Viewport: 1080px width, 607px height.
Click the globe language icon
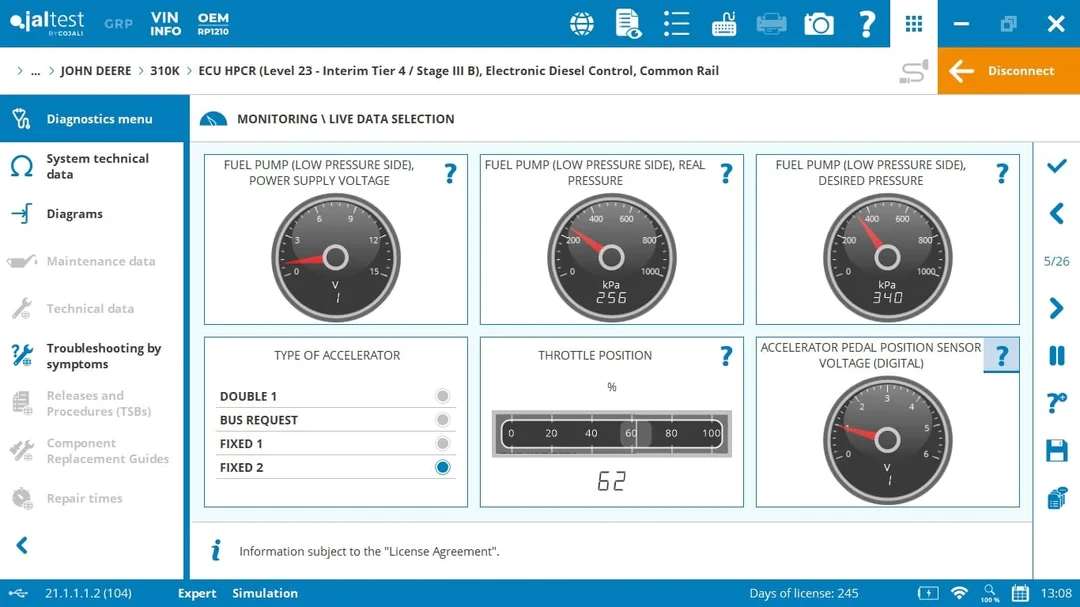581,24
